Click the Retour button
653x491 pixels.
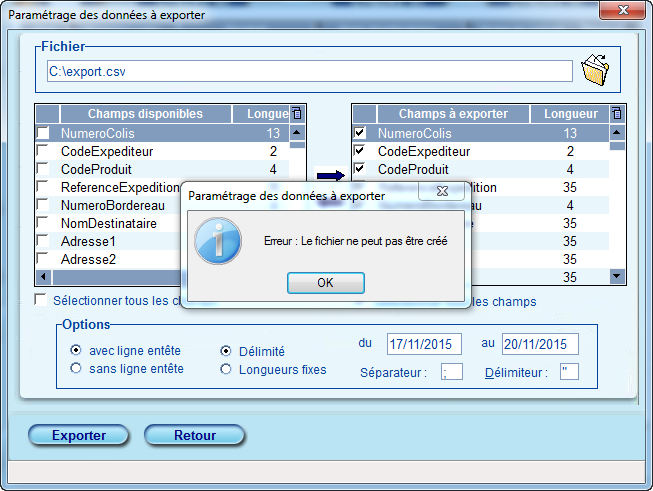[x=195, y=435]
